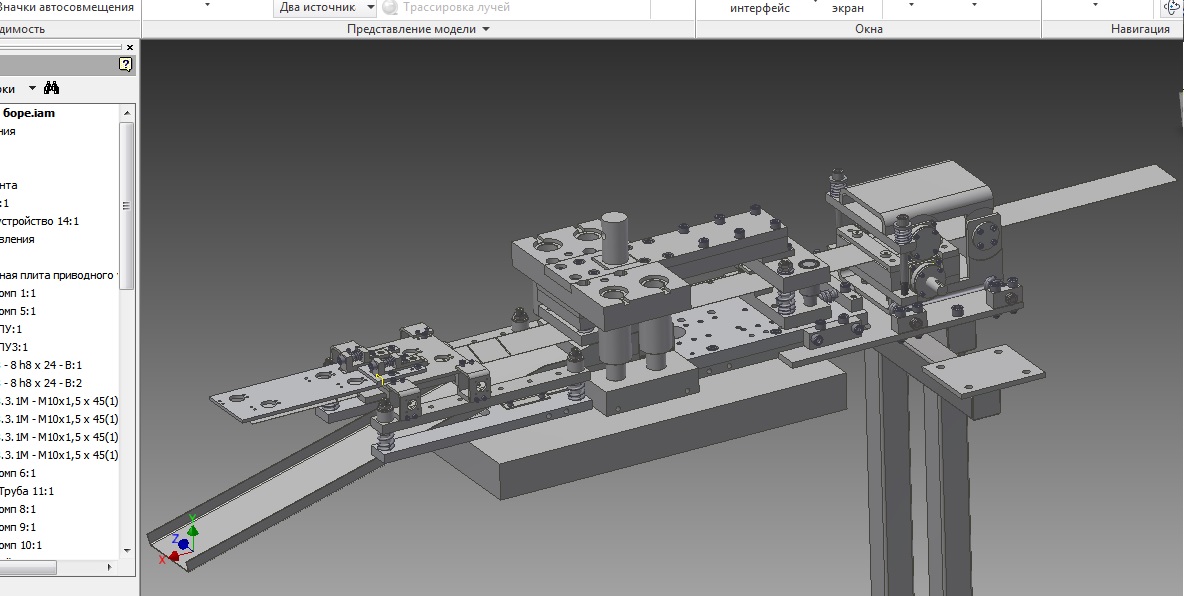Click 'Значки автосовмещения' option

(68, 8)
